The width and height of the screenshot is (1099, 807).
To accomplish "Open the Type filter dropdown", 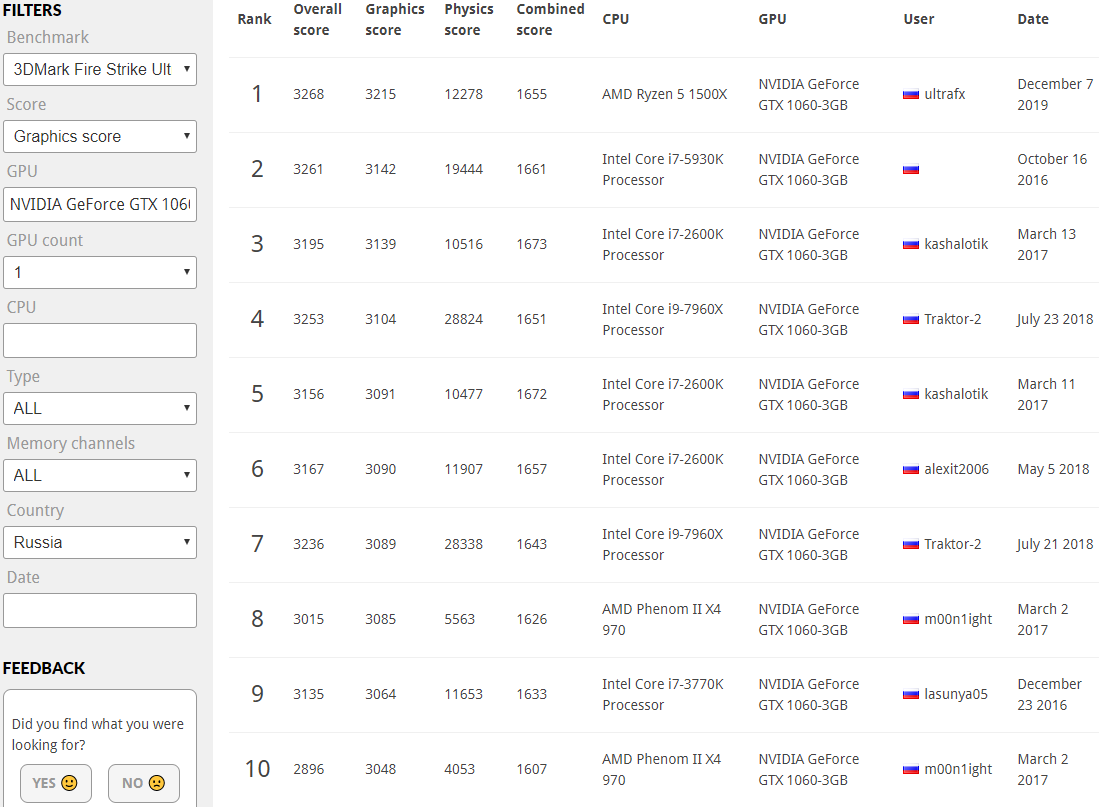I will pyautogui.click(x=100, y=408).
